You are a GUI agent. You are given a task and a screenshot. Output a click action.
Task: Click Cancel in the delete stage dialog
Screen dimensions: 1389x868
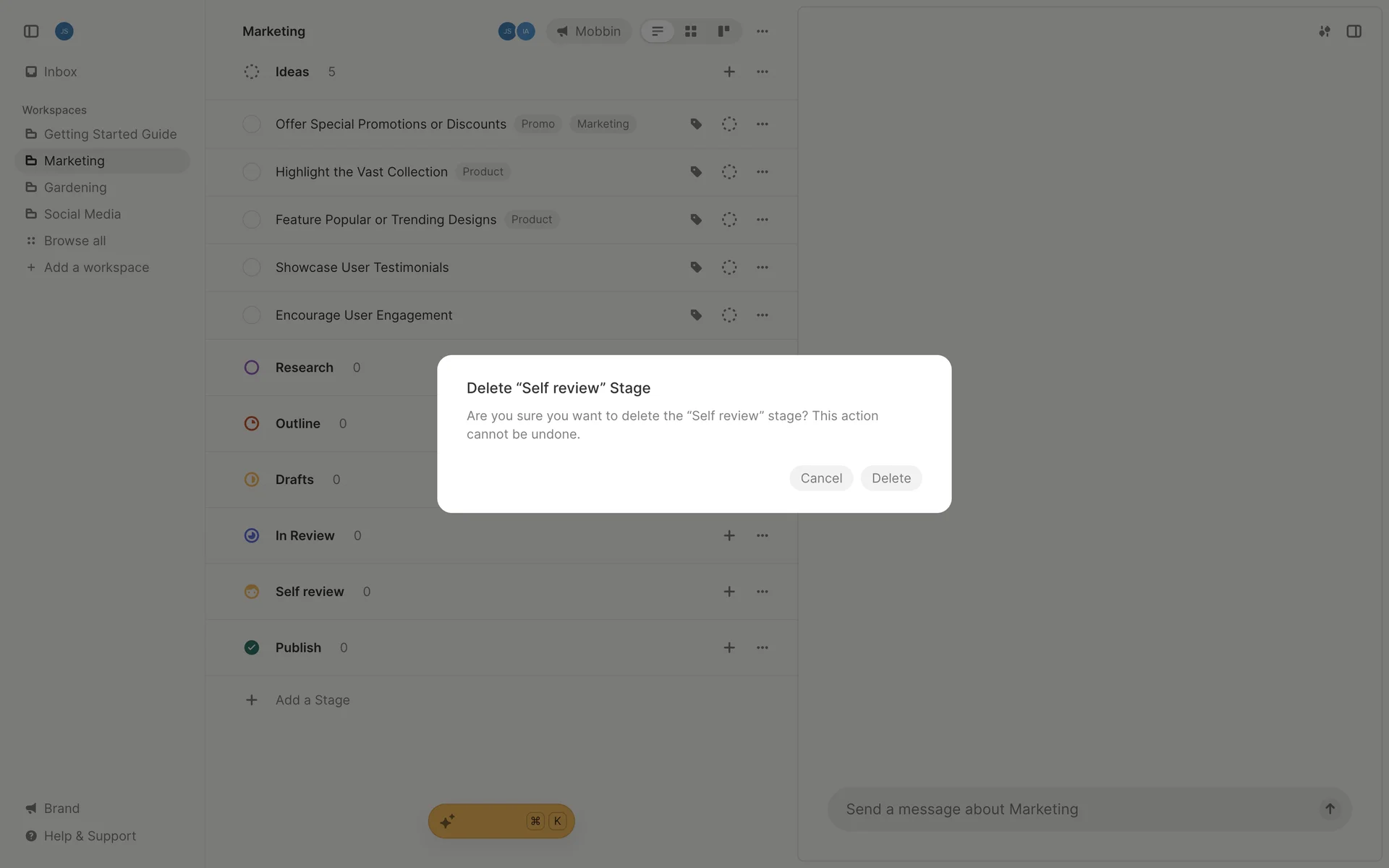(x=821, y=478)
